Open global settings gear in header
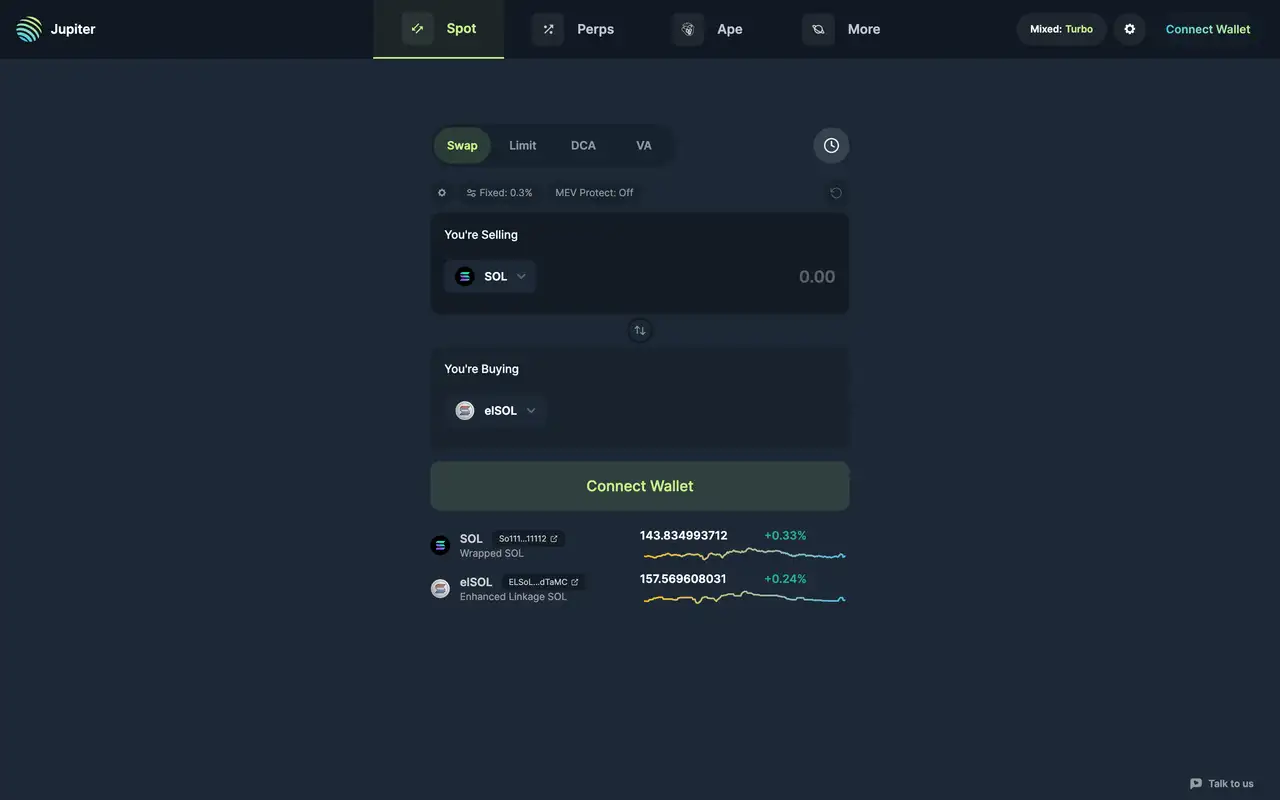This screenshot has height=800, width=1280. click(1129, 29)
